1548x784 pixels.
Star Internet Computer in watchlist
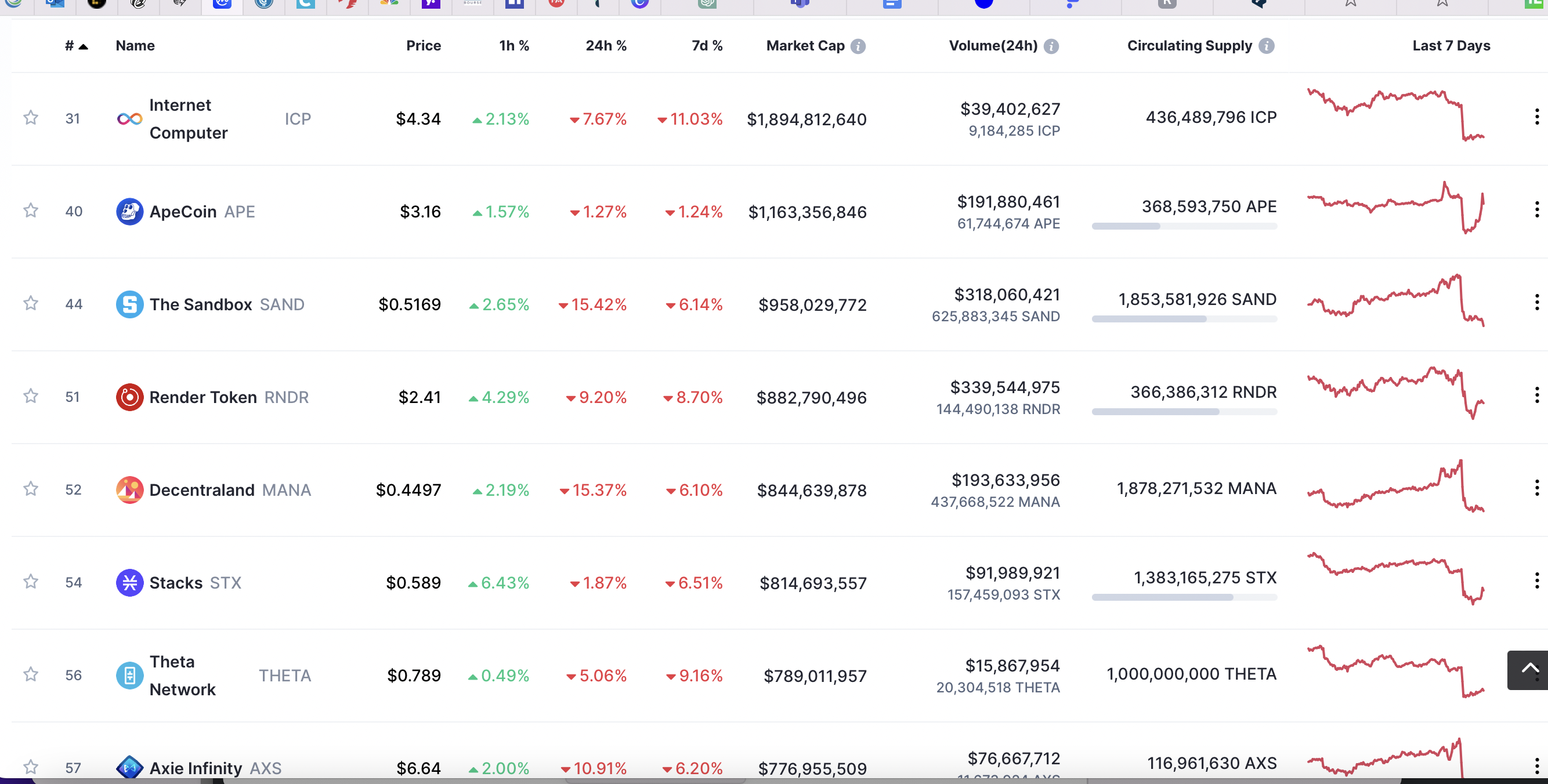pos(31,118)
